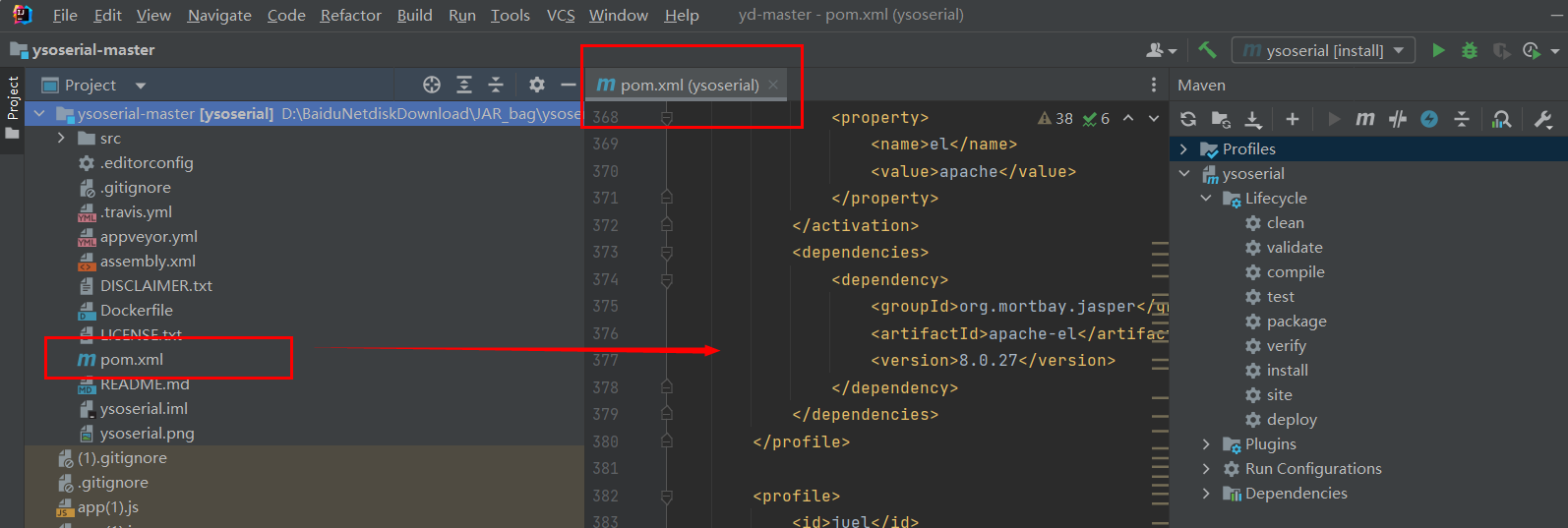Screen dimensions: 1568x528
Task: Open the Navigate menu
Action: (219, 15)
